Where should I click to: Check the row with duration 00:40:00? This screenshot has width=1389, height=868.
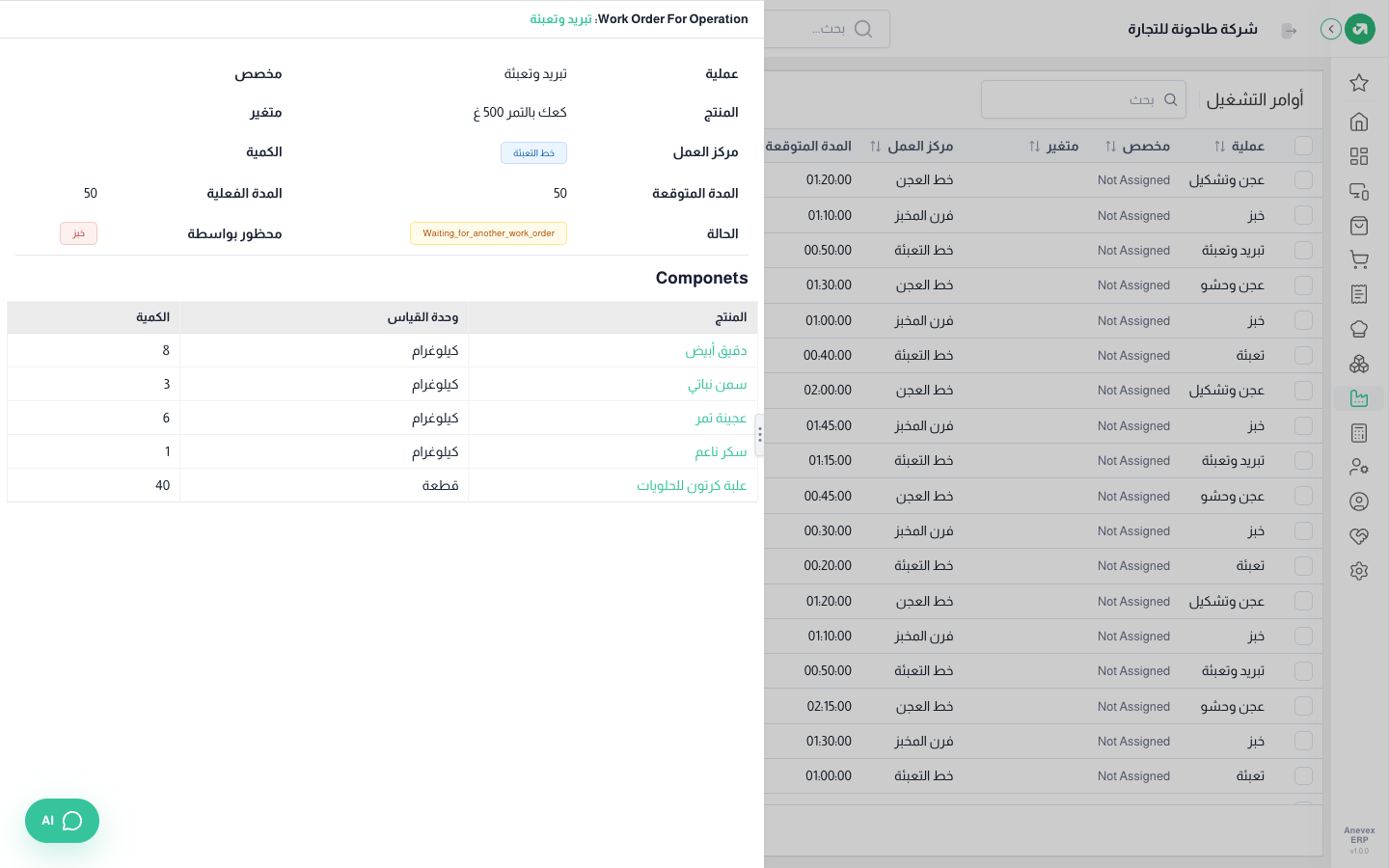click(x=1303, y=356)
